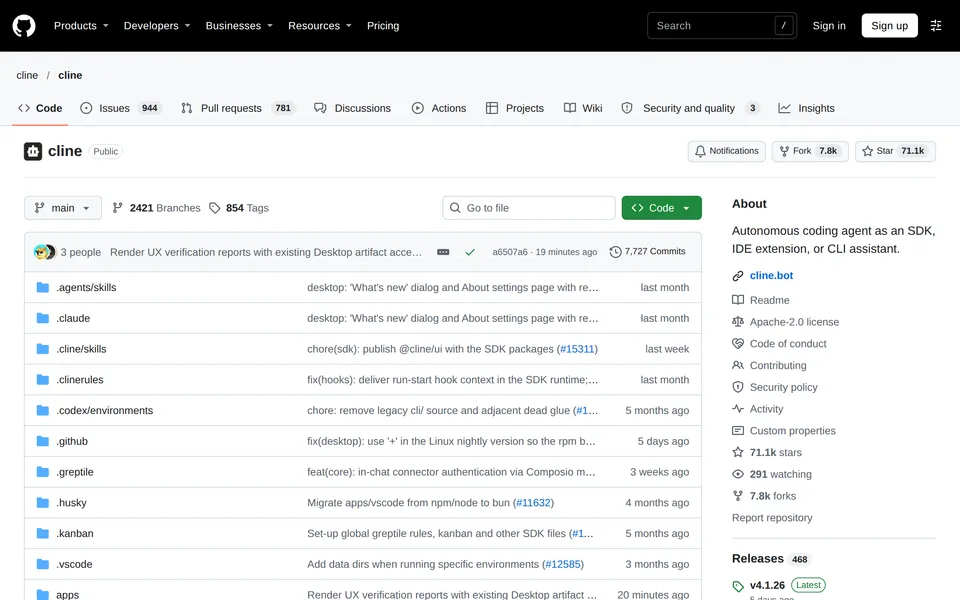Open the Businesses dropdown
This screenshot has width=960, height=600.
coord(239,26)
